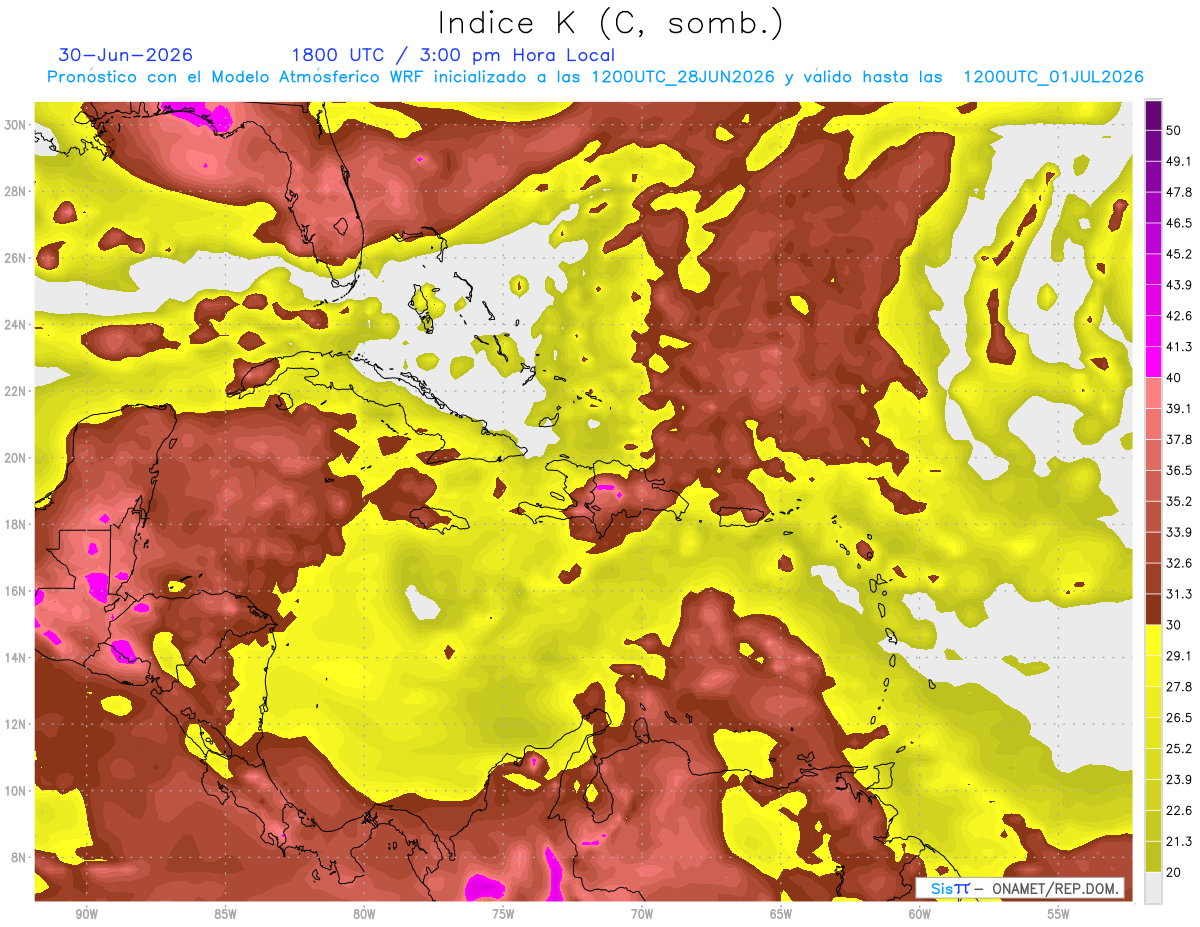Click the longitude label "60W"
The height and width of the screenshot is (927, 1200).
pos(920,915)
